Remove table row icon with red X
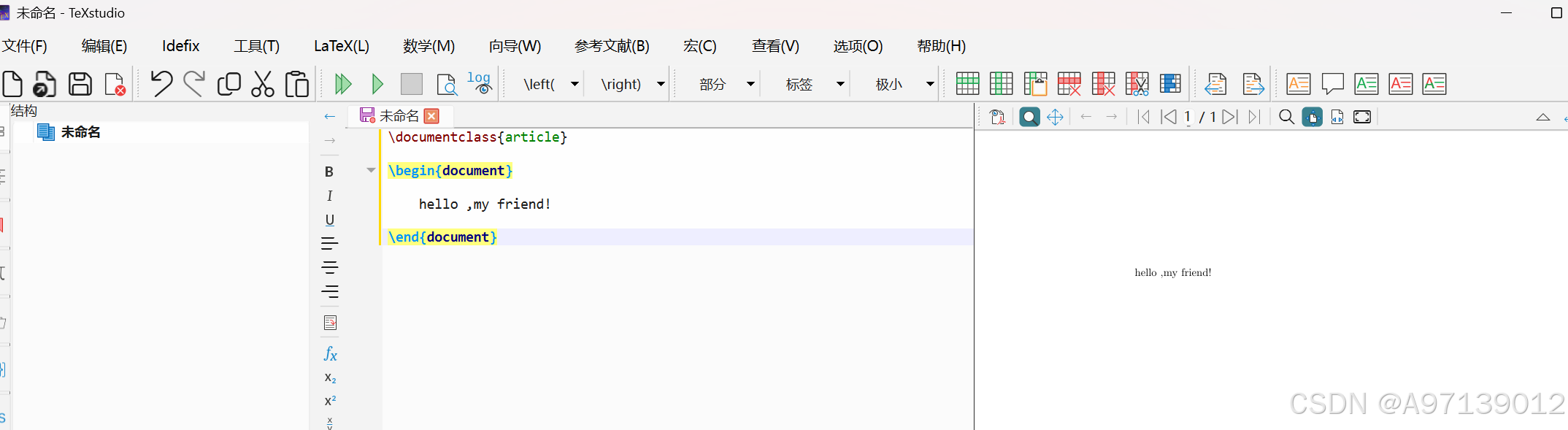Viewport: 1568px width, 430px height. [x=1069, y=84]
